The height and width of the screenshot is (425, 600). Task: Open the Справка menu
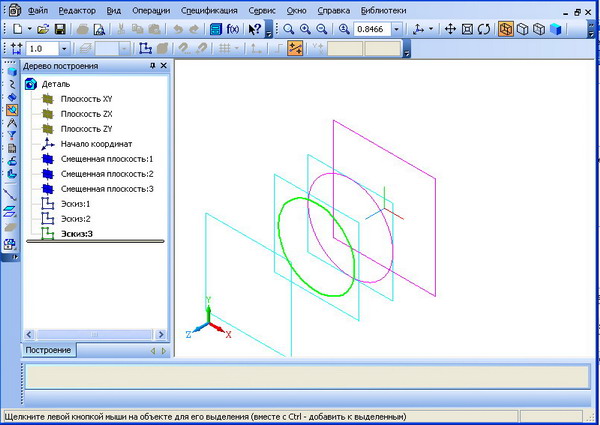334,11
